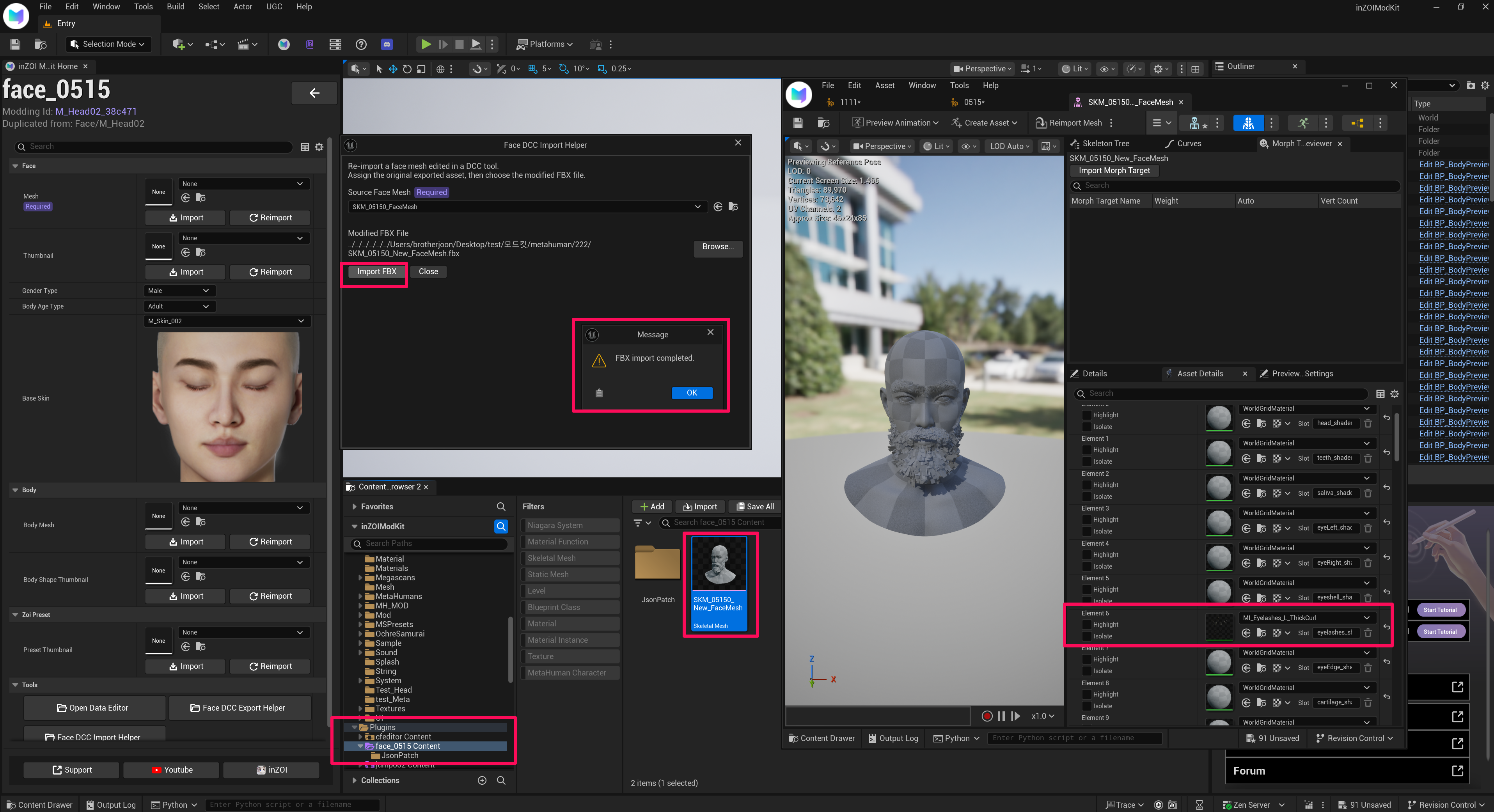The height and width of the screenshot is (812, 1494).
Task: Toggle Isolate checkbox for Element 1
Action: coord(1086,462)
